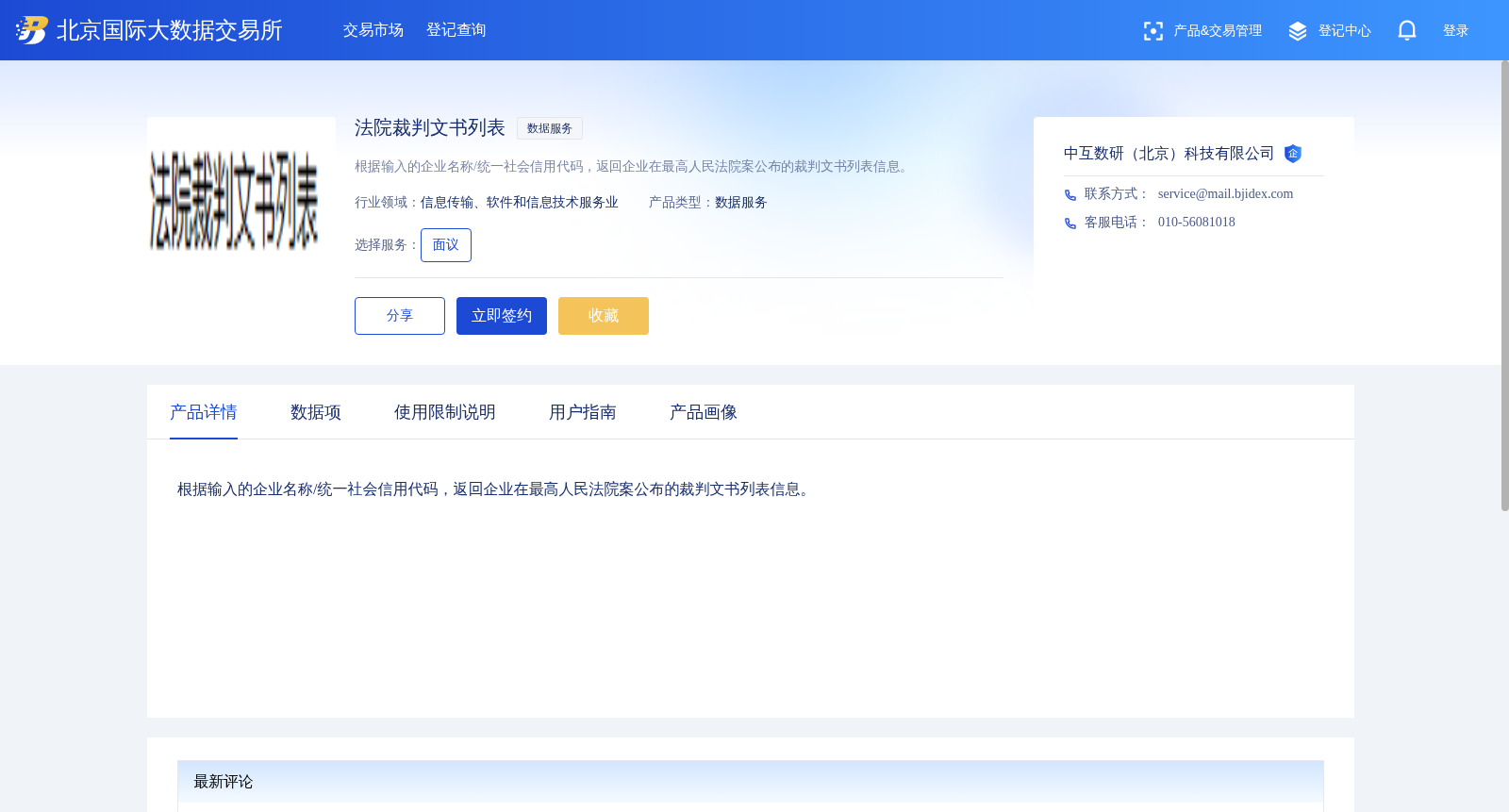Open 产品&交易管理 in the header
1509x812 pixels.
pyautogui.click(x=1218, y=31)
